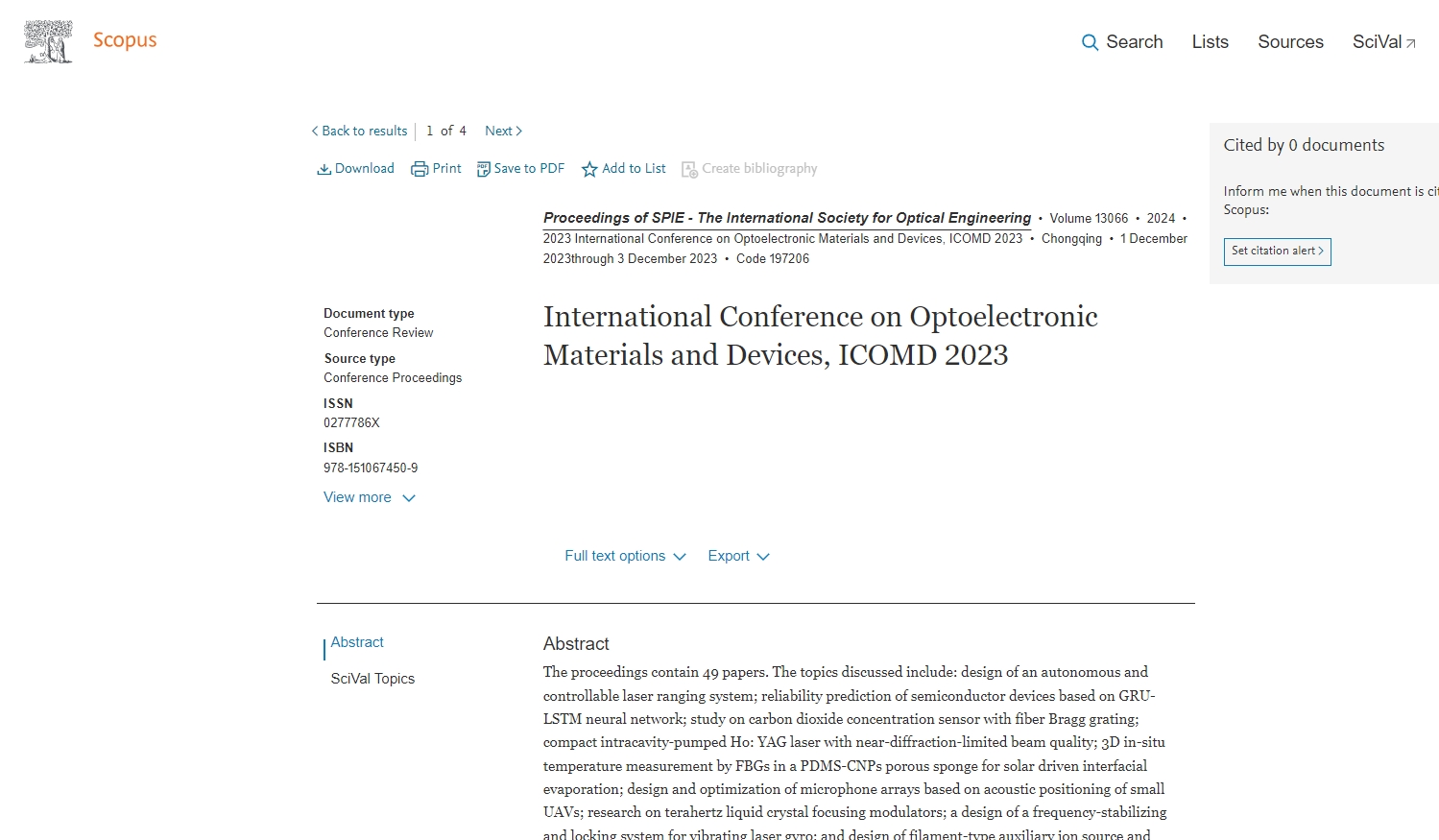Open the Lists menu item
This screenshot has width=1439, height=840.
[x=1211, y=42]
